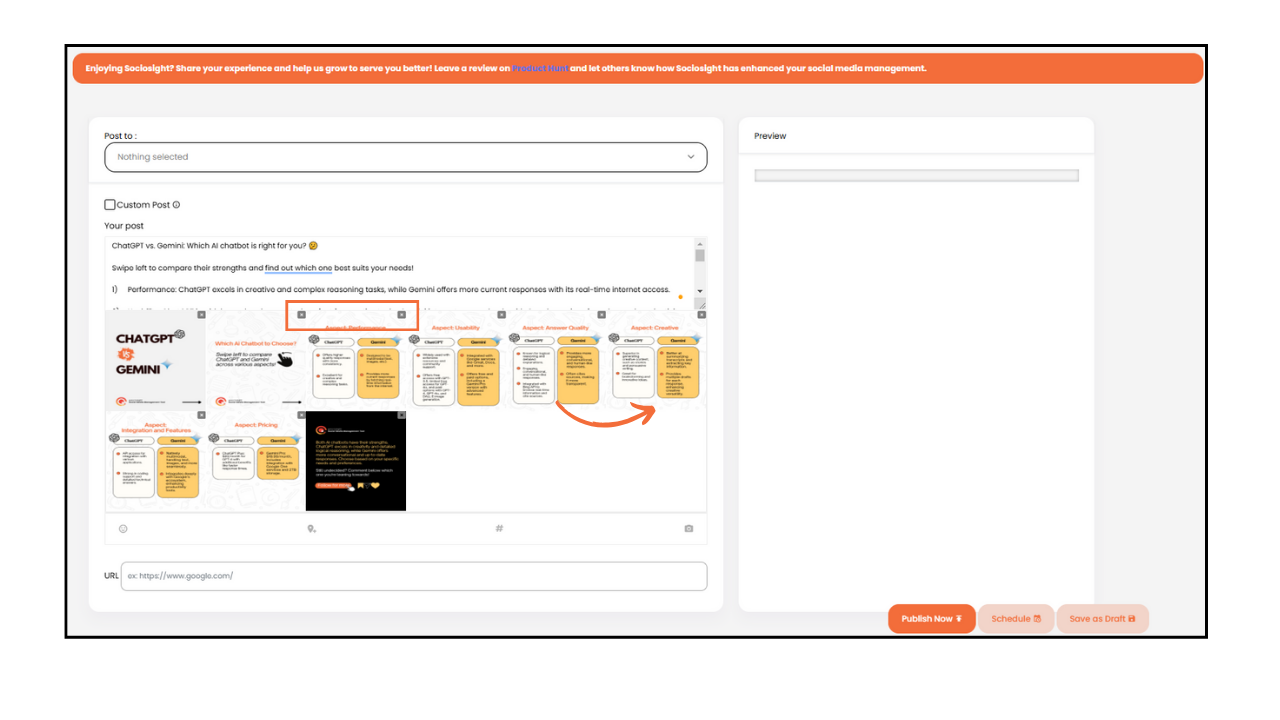This screenshot has width=1280, height=720.
Task: Remove the 'Which AI Chatbot to Choose?' image
Action: tap(301, 315)
